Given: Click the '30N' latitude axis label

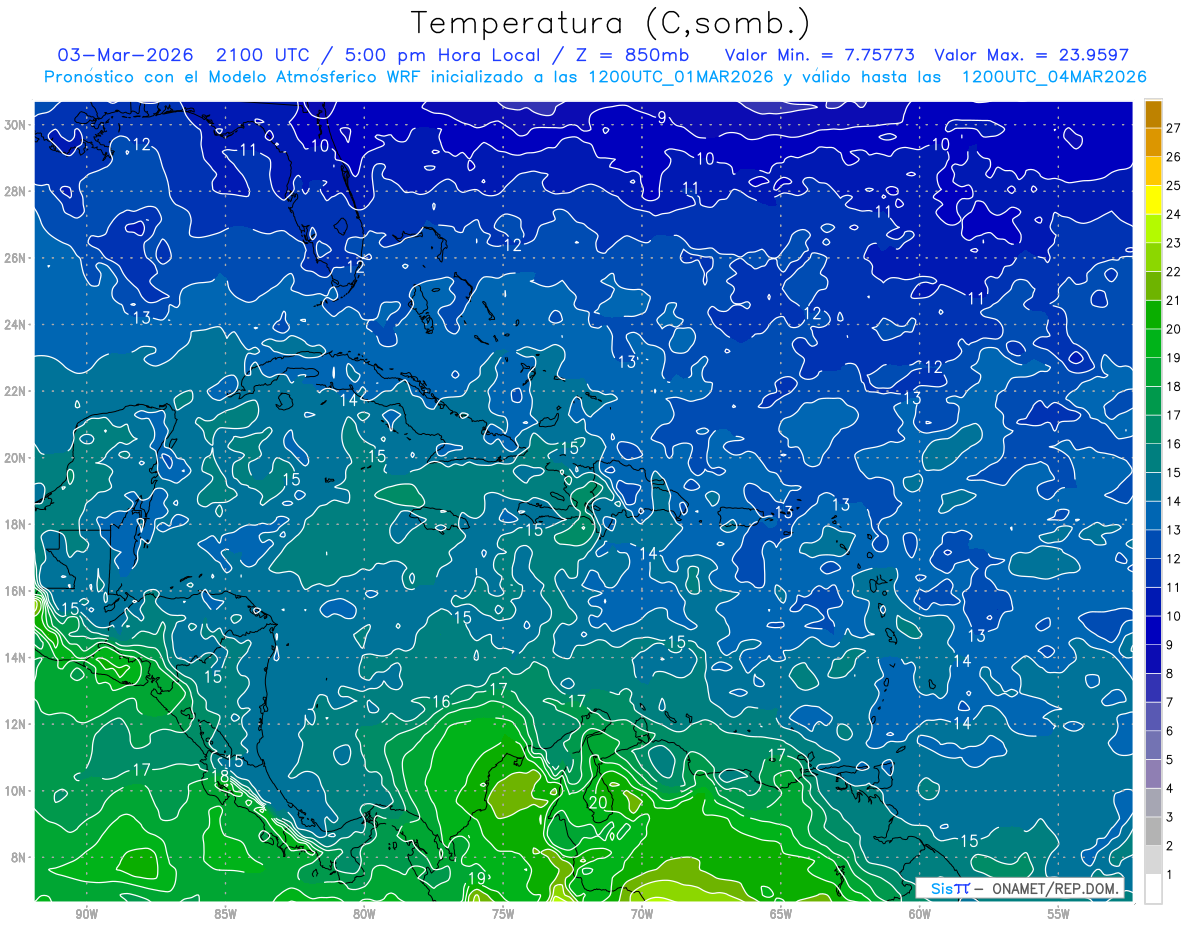Looking at the screenshot, I should (15, 125).
